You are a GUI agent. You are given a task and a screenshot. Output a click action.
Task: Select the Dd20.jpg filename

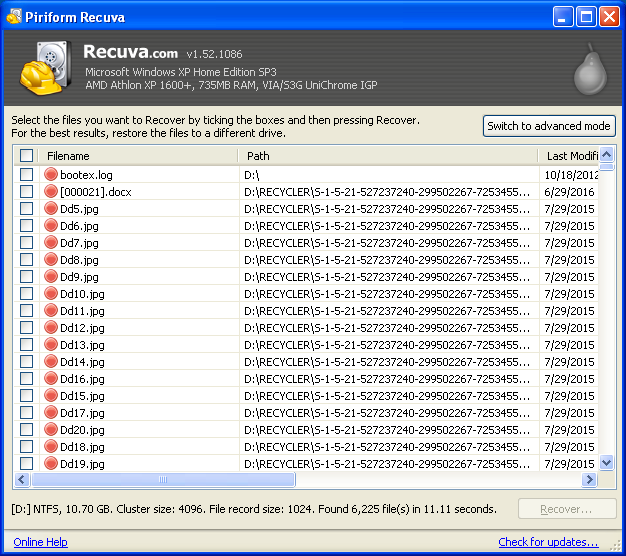(82, 430)
